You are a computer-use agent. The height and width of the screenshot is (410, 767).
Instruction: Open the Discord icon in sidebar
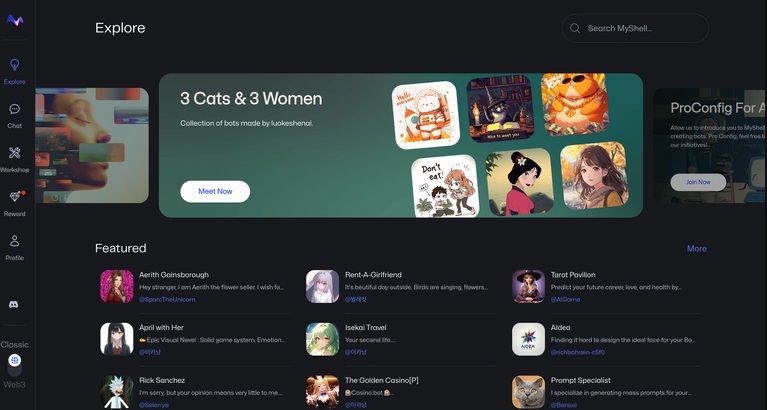coord(14,304)
